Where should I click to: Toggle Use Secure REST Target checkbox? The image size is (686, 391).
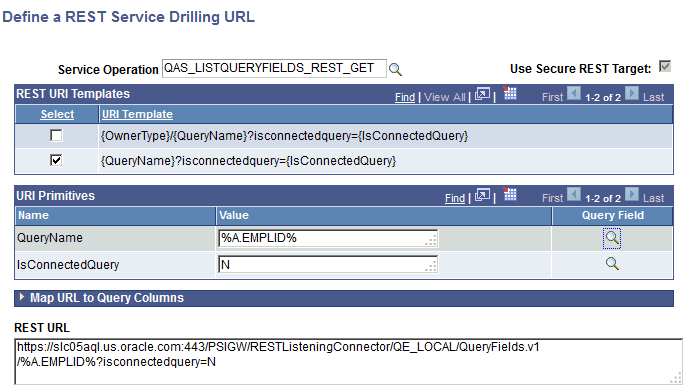click(x=665, y=66)
